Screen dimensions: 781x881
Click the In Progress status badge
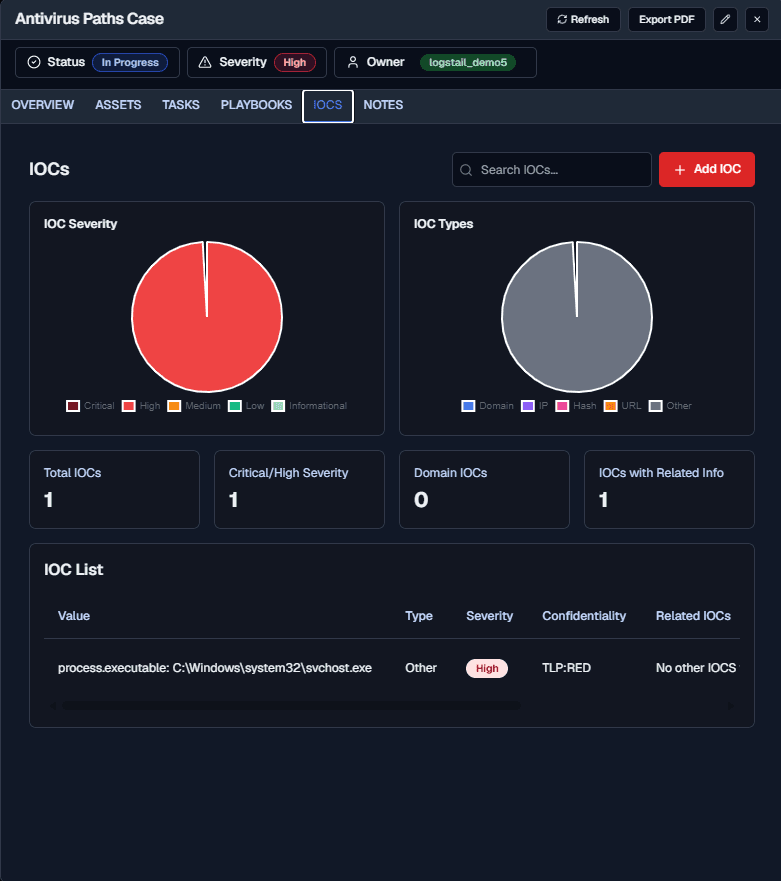[130, 62]
